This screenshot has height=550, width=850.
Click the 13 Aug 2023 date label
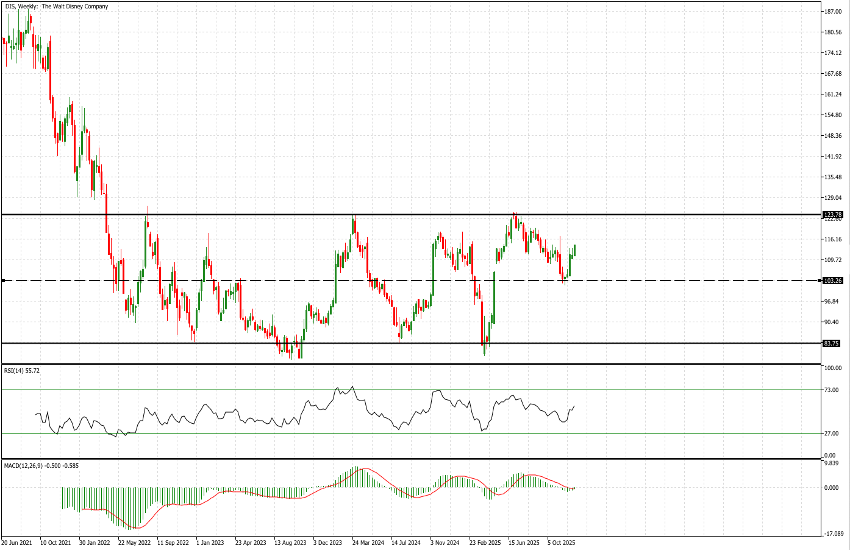(293, 544)
